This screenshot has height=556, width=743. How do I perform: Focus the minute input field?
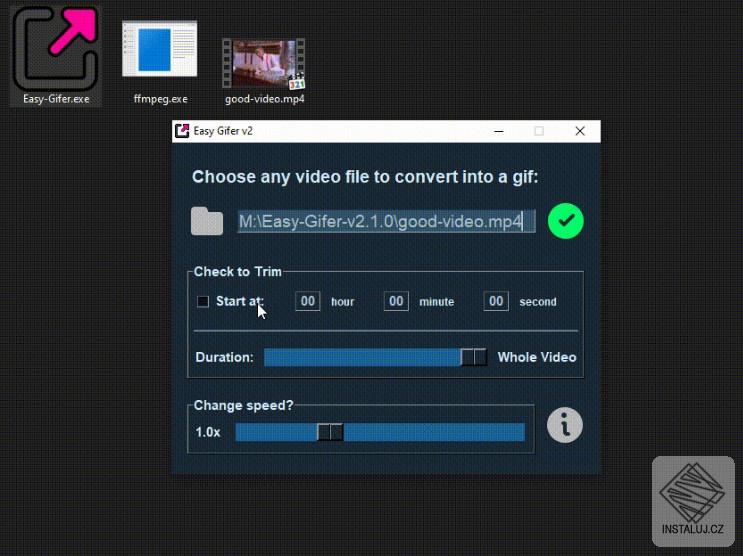(x=396, y=301)
